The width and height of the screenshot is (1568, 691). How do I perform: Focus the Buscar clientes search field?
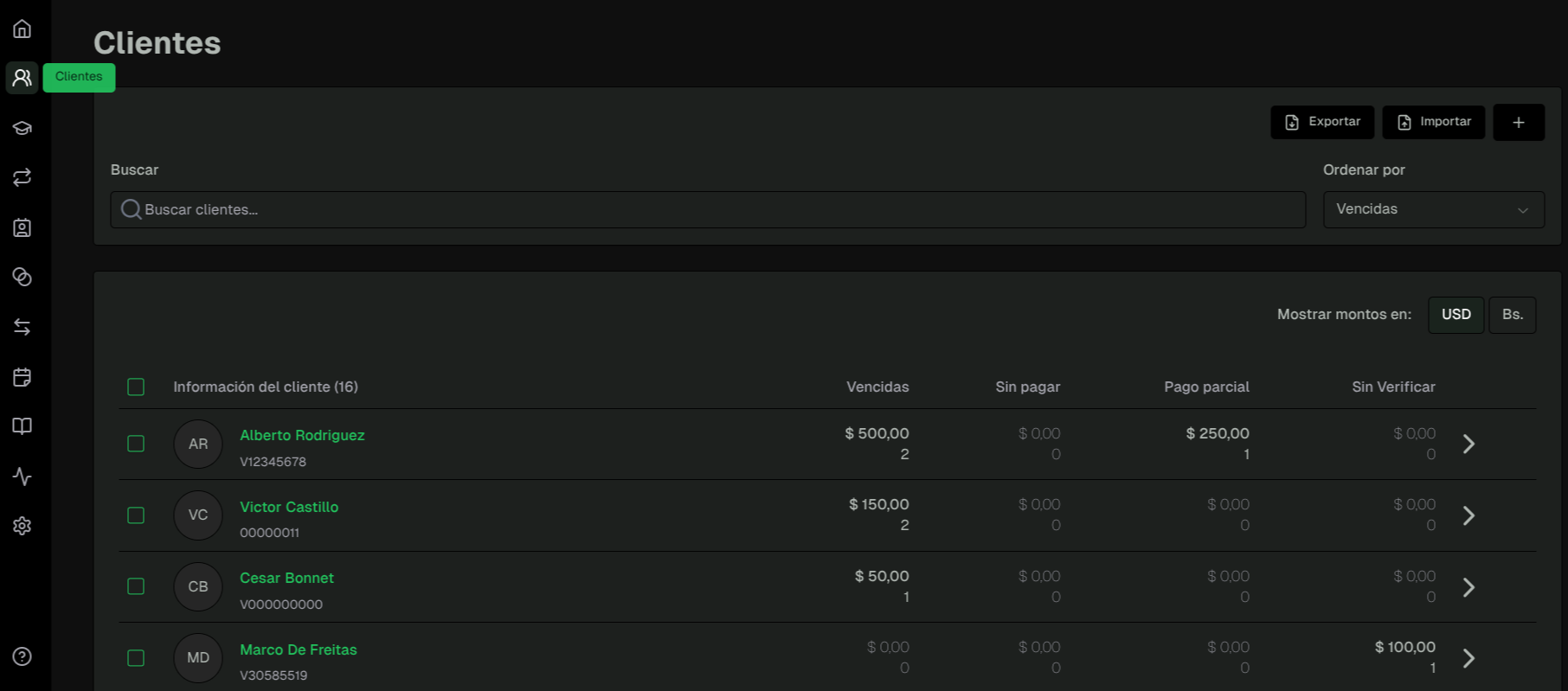point(708,209)
